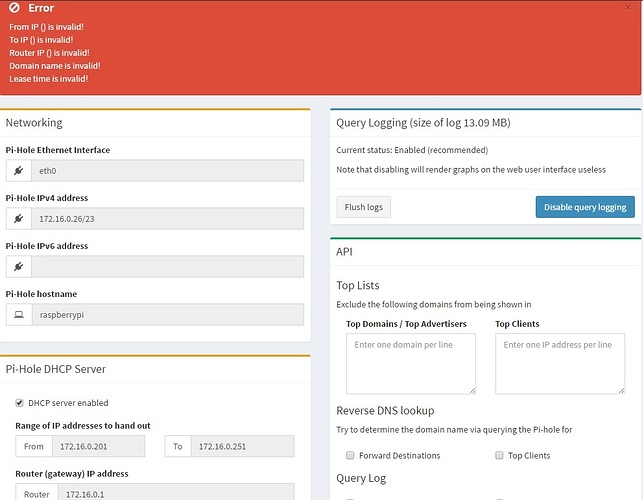This screenshot has width=643, height=500.
Task: Click the plug icon beside eth0
Action: click(18, 171)
